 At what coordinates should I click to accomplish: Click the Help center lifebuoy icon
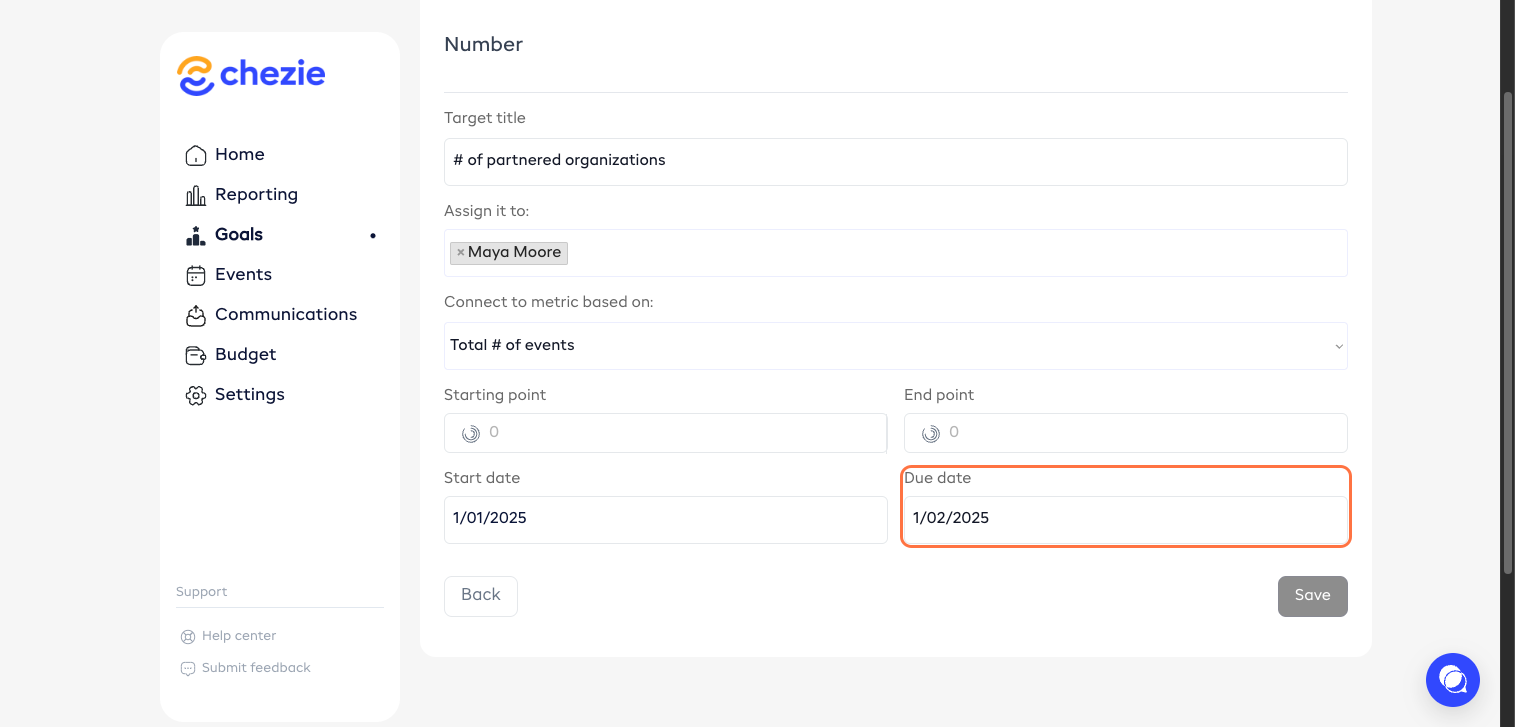click(x=187, y=636)
